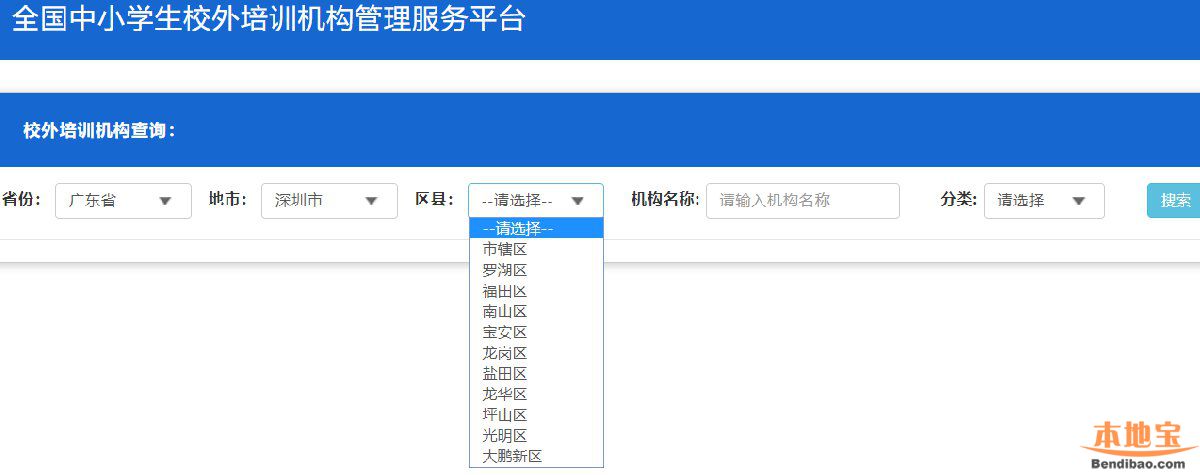Click the 校外培训机构查询 heading
1200x475 pixels.
[100, 130]
